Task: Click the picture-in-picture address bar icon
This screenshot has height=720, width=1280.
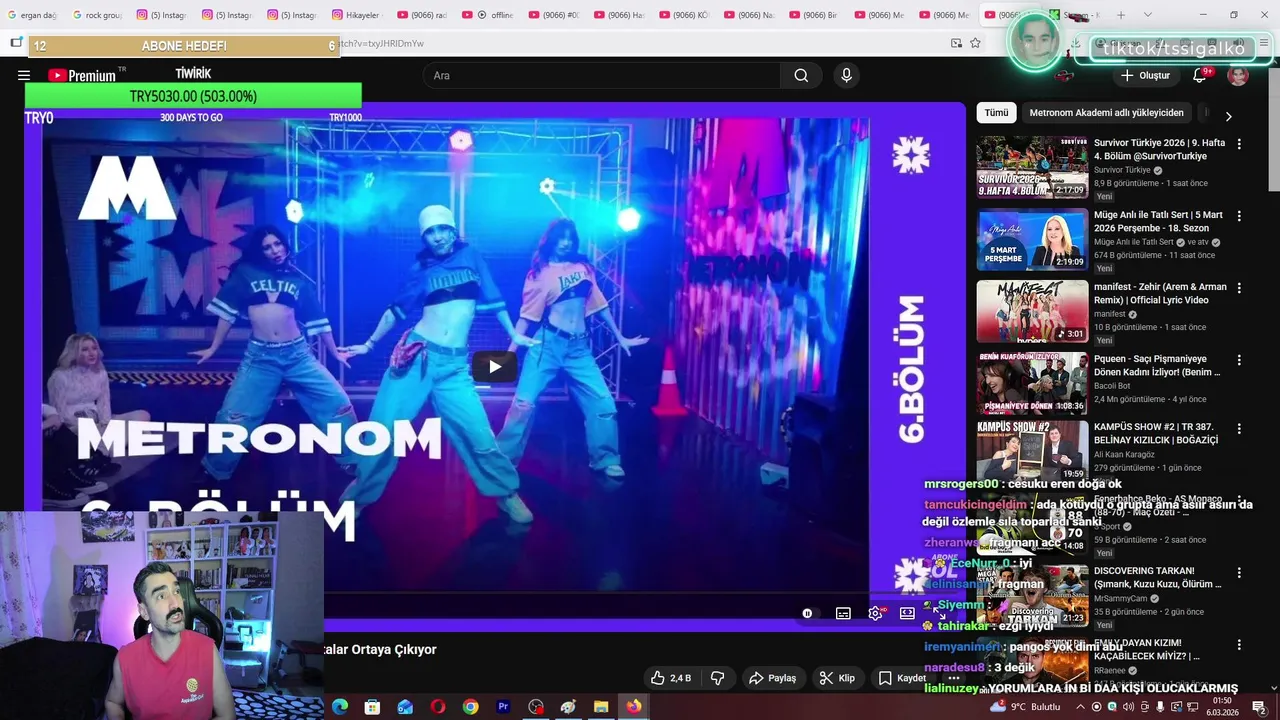Action: point(956,43)
